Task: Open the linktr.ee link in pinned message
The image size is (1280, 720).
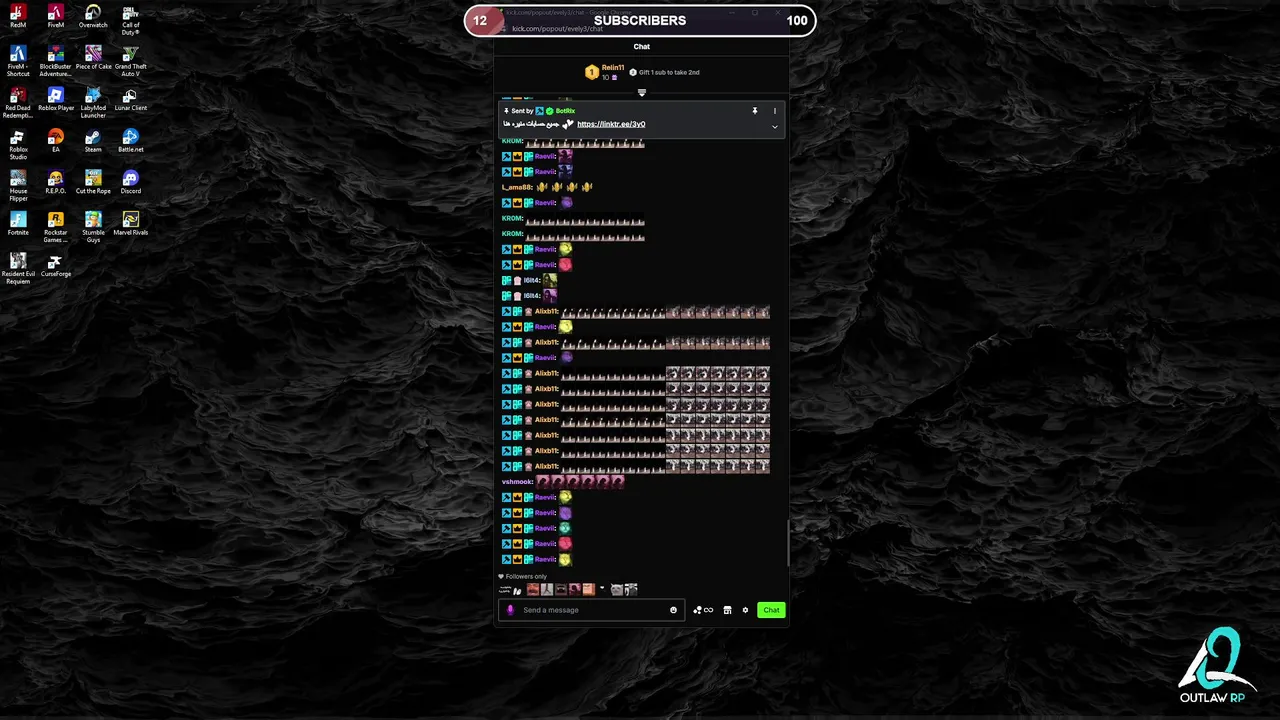Action: [611, 124]
